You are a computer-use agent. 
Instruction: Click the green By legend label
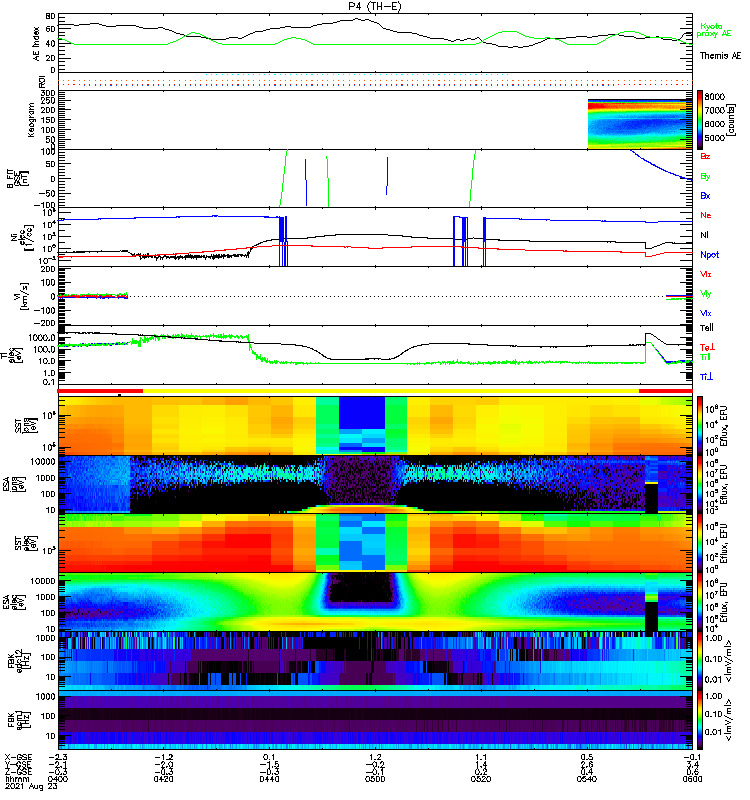(x=704, y=177)
